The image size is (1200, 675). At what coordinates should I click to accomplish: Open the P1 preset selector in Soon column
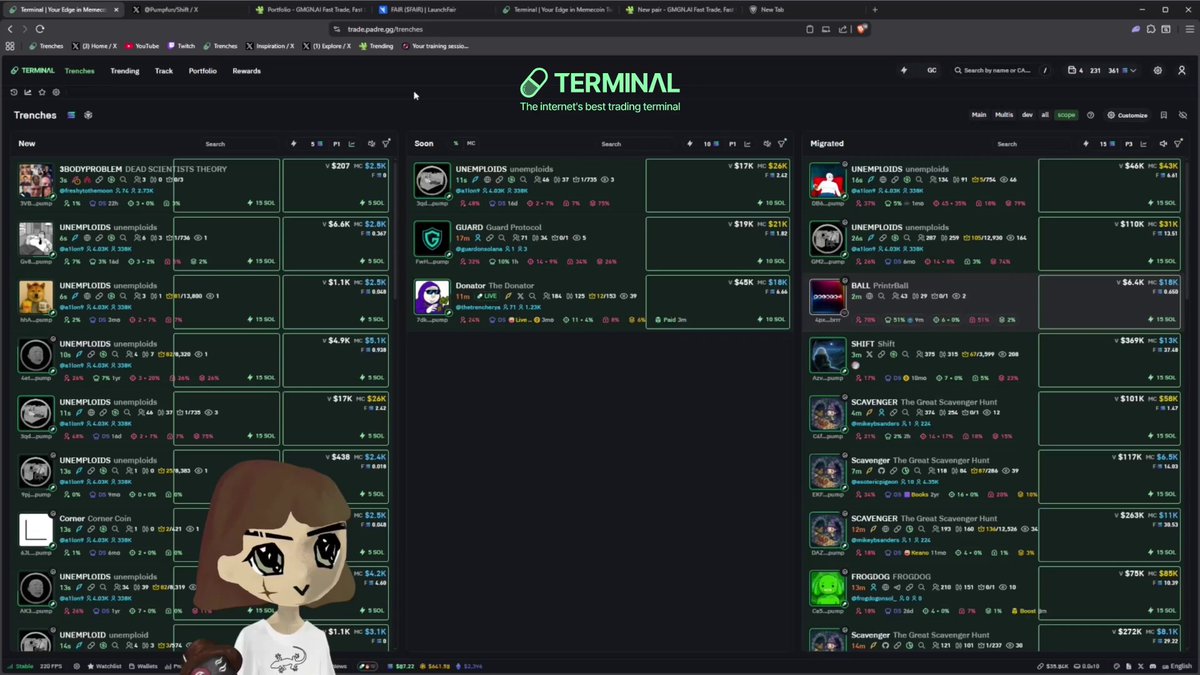[733, 144]
